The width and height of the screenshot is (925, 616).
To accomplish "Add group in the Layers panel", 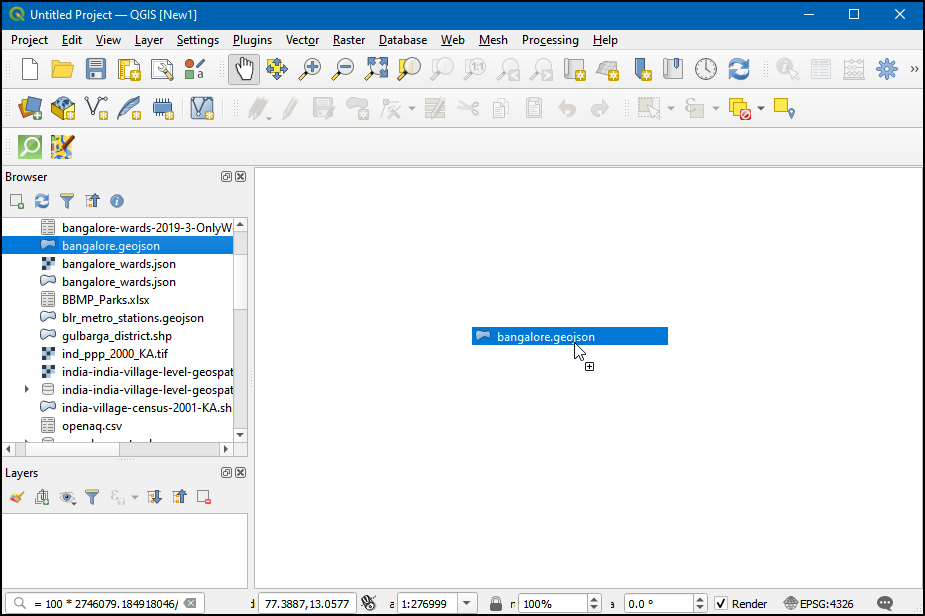I will coord(42,497).
